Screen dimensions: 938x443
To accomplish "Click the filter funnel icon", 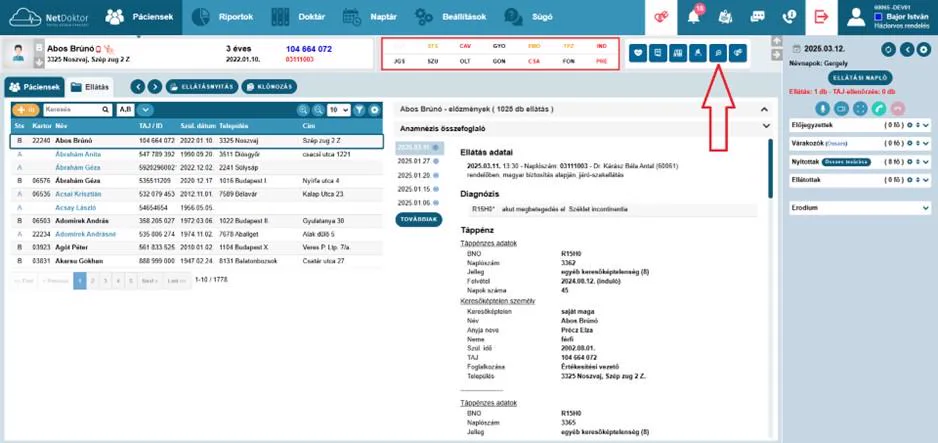I will (360, 110).
